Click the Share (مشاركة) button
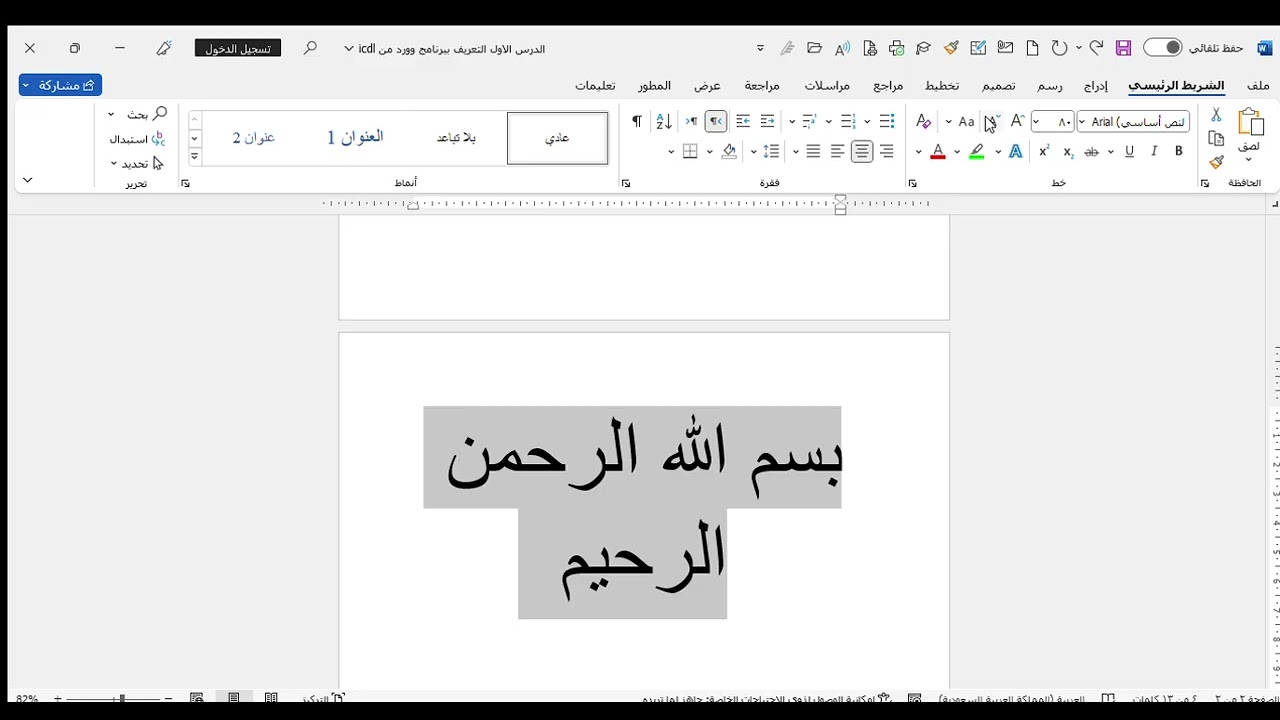1280x720 pixels. click(60, 86)
